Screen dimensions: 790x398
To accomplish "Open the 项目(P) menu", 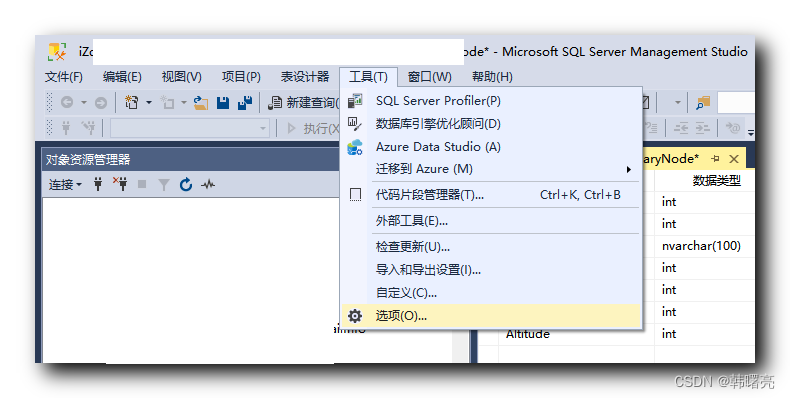I will pyautogui.click(x=241, y=77).
